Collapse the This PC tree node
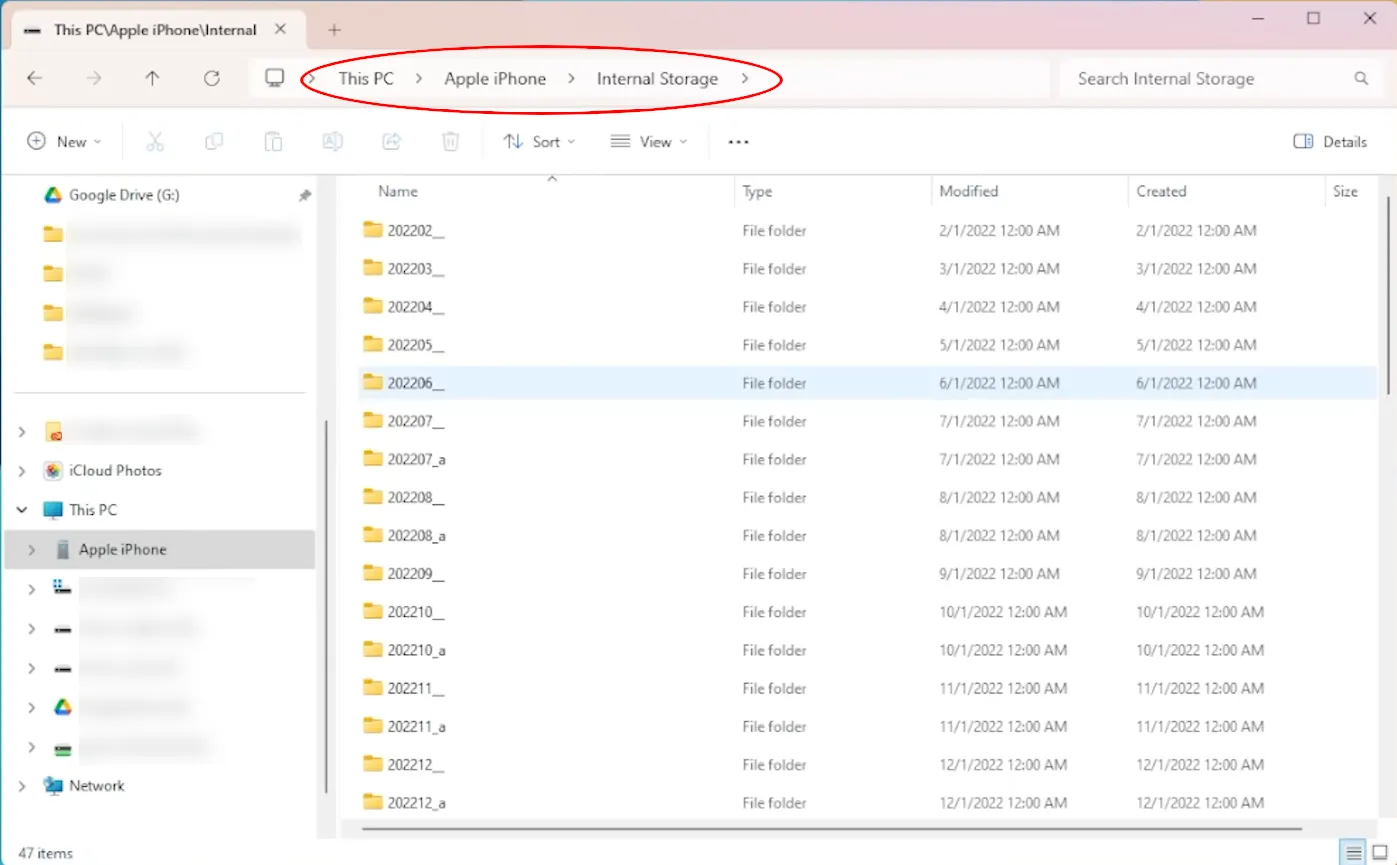The image size is (1397, 865). tap(22, 510)
